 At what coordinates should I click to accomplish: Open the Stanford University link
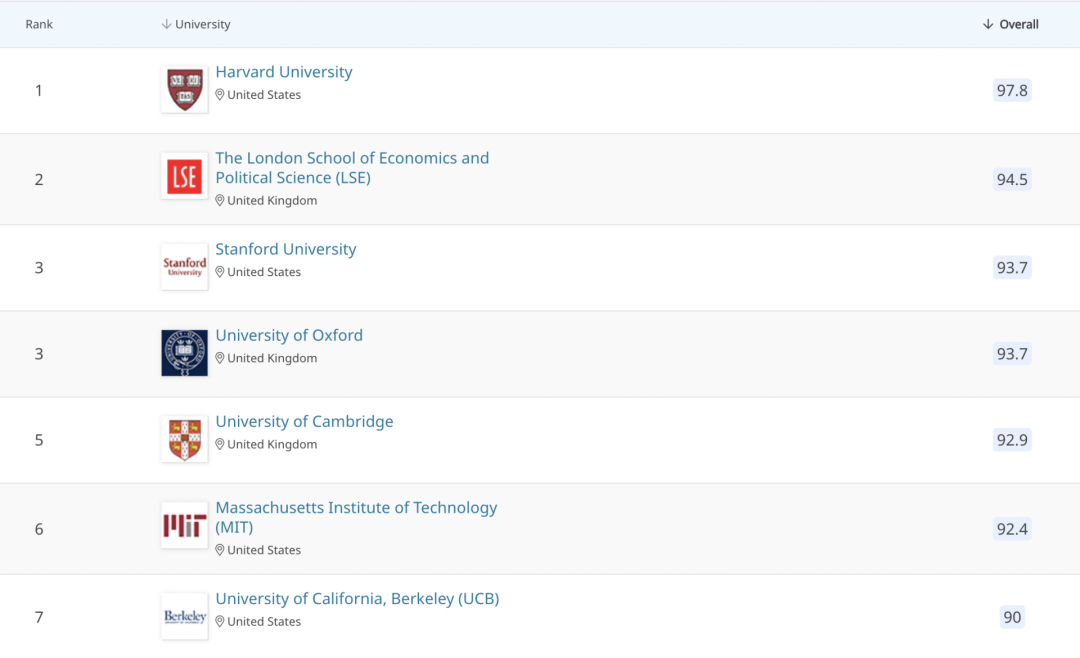point(286,249)
